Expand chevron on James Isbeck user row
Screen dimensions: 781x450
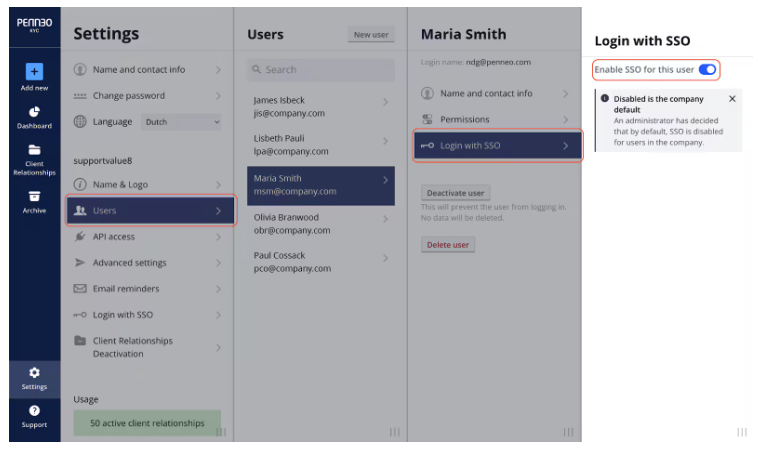tap(386, 102)
